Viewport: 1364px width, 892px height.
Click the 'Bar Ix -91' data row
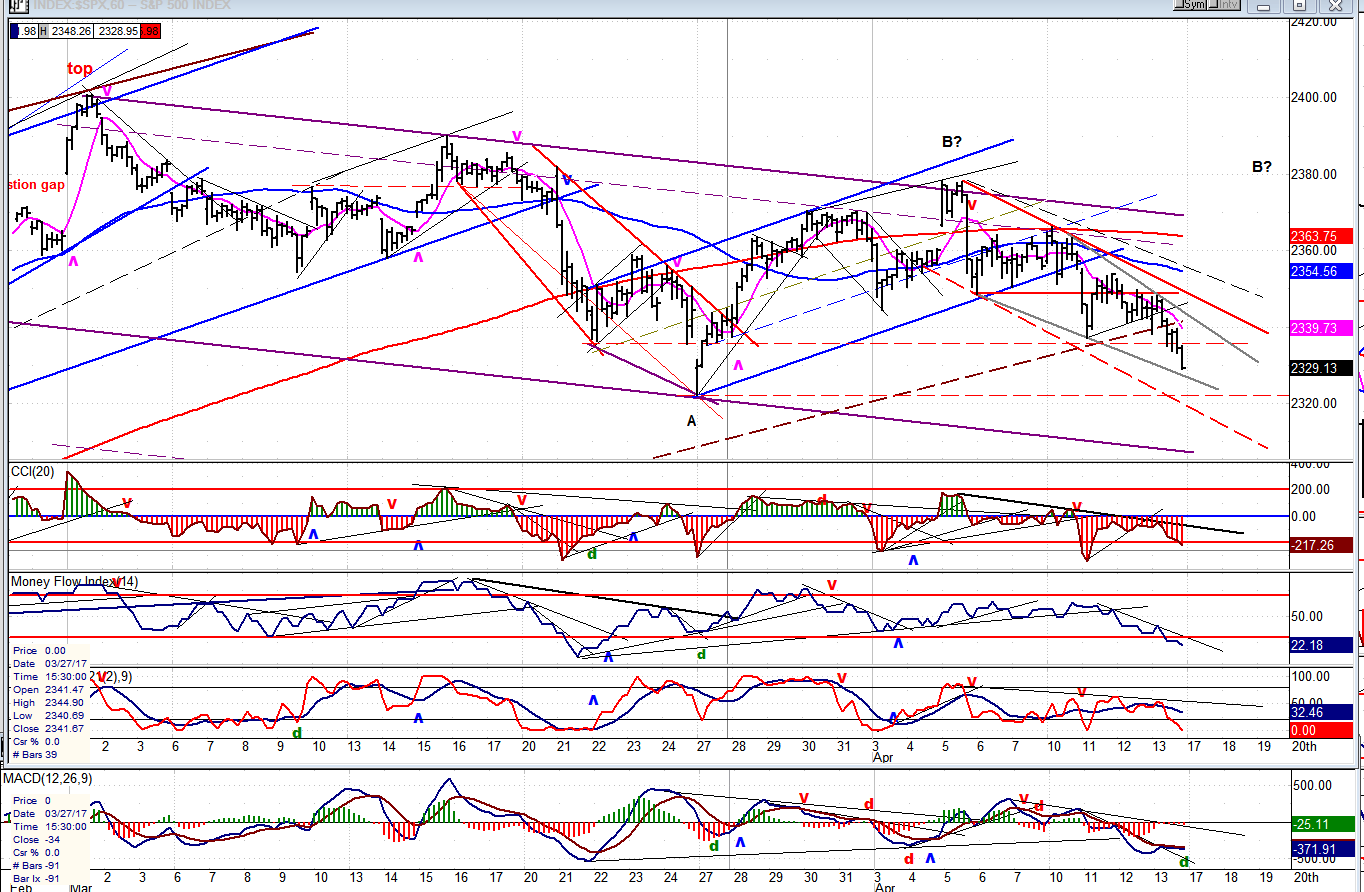click(x=37, y=877)
